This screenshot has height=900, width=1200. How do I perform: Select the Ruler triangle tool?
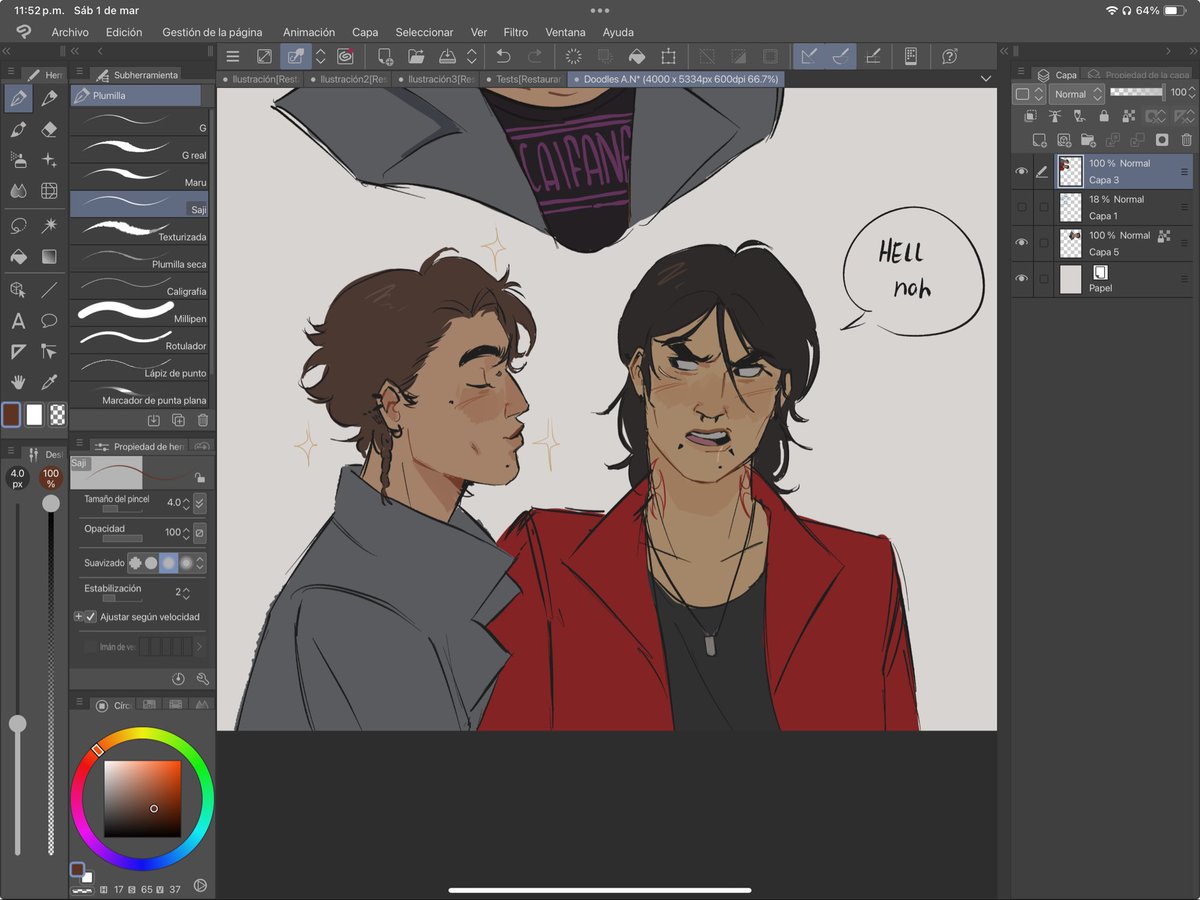click(x=18, y=351)
